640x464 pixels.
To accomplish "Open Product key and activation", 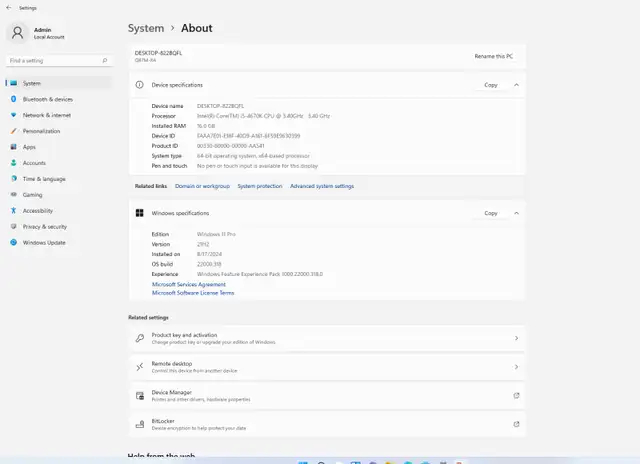I will pyautogui.click(x=327, y=338).
